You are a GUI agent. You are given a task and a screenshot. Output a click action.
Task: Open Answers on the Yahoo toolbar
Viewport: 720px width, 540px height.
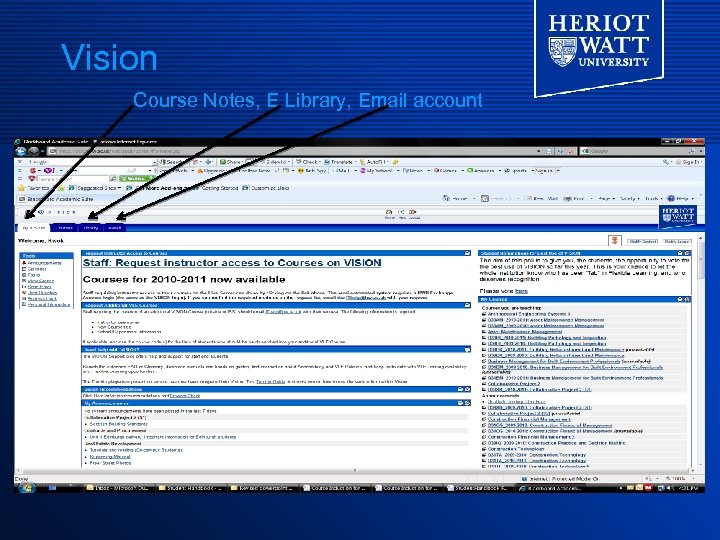tap(481, 170)
